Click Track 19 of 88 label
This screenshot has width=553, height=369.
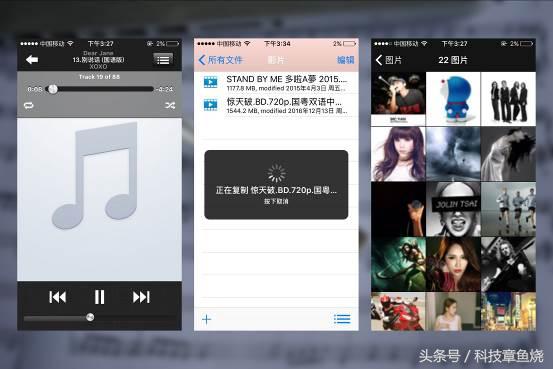pos(99,77)
